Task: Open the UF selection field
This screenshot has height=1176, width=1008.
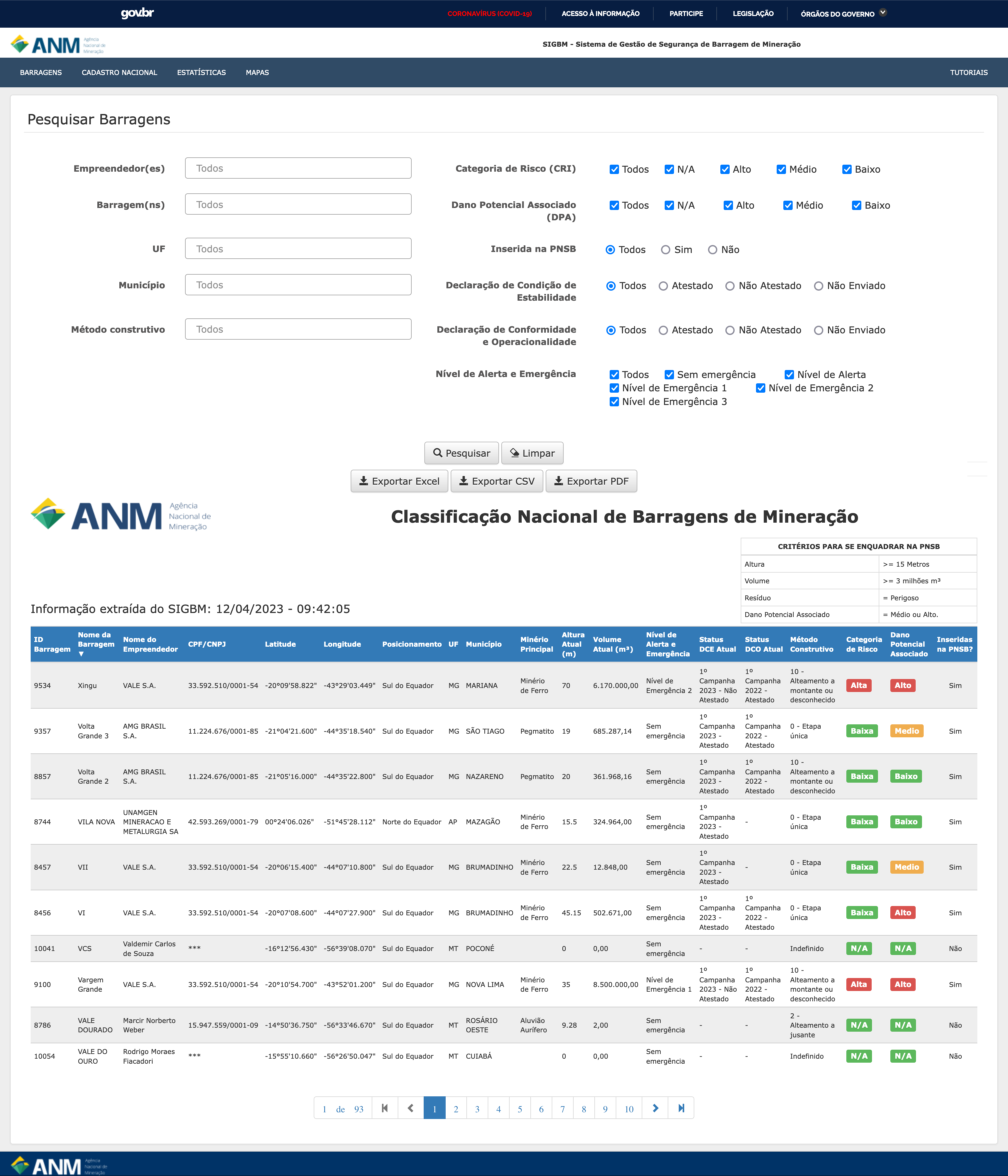Action: (298, 249)
